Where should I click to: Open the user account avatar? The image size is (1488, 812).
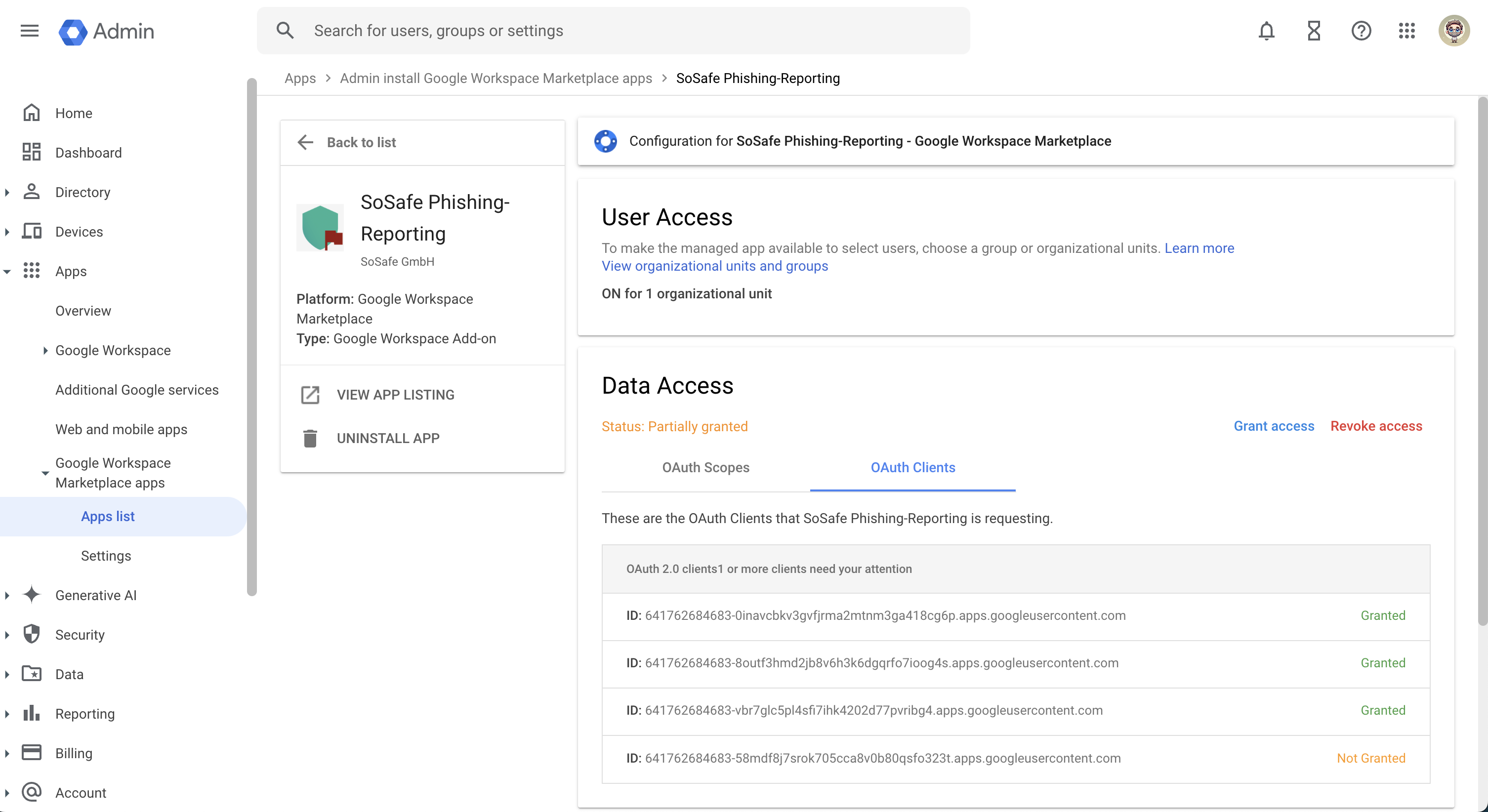[1453, 31]
